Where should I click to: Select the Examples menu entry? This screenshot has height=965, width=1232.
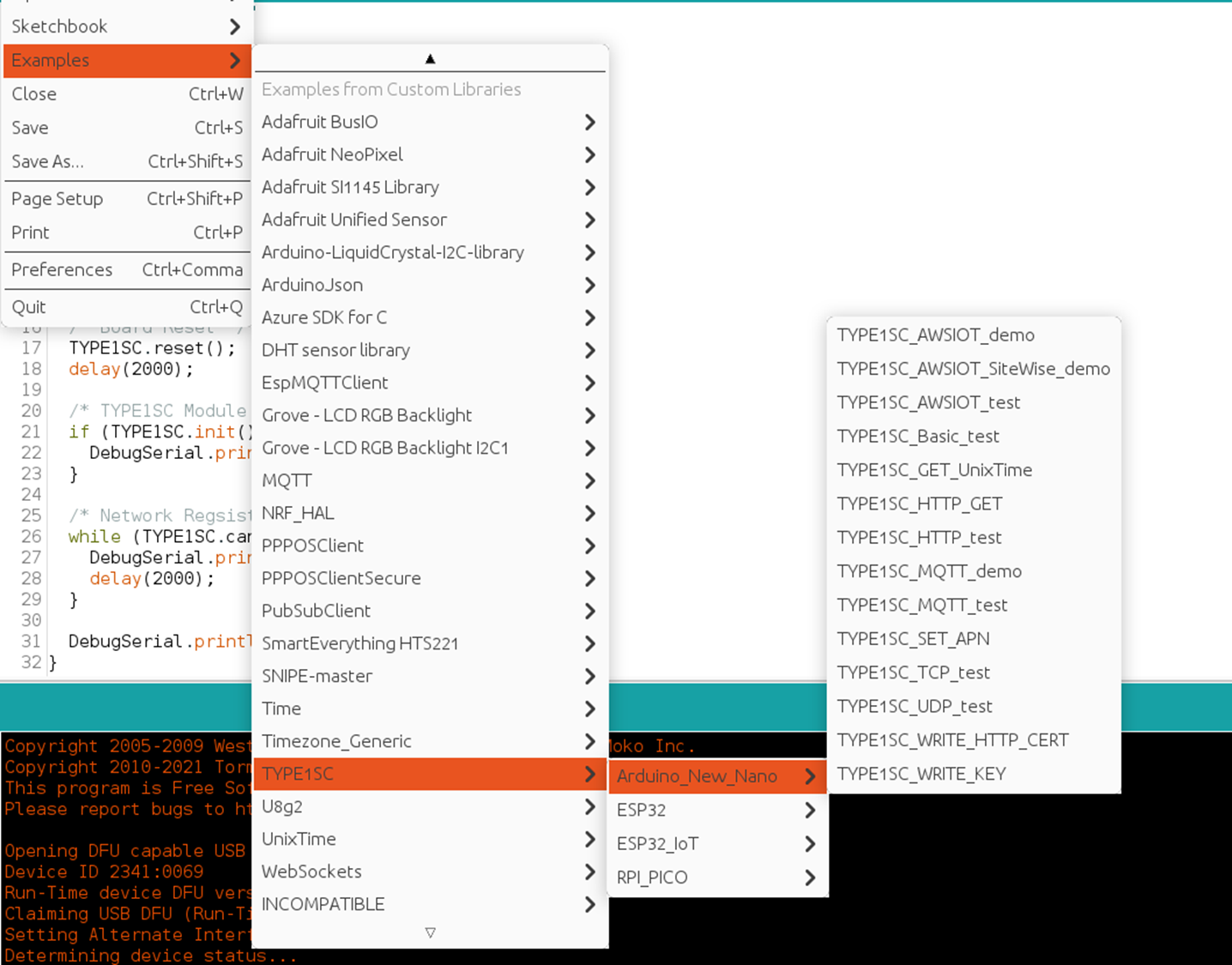(127, 61)
